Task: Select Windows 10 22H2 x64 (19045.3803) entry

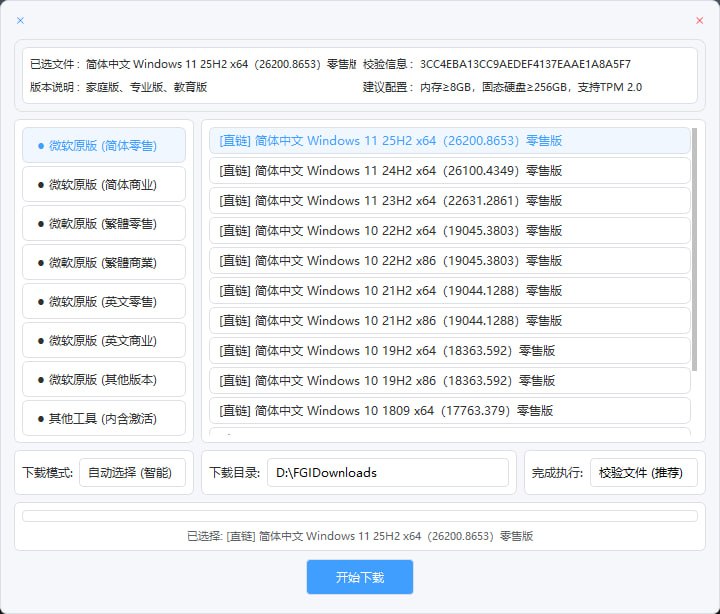Action: (x=450, y=231)
